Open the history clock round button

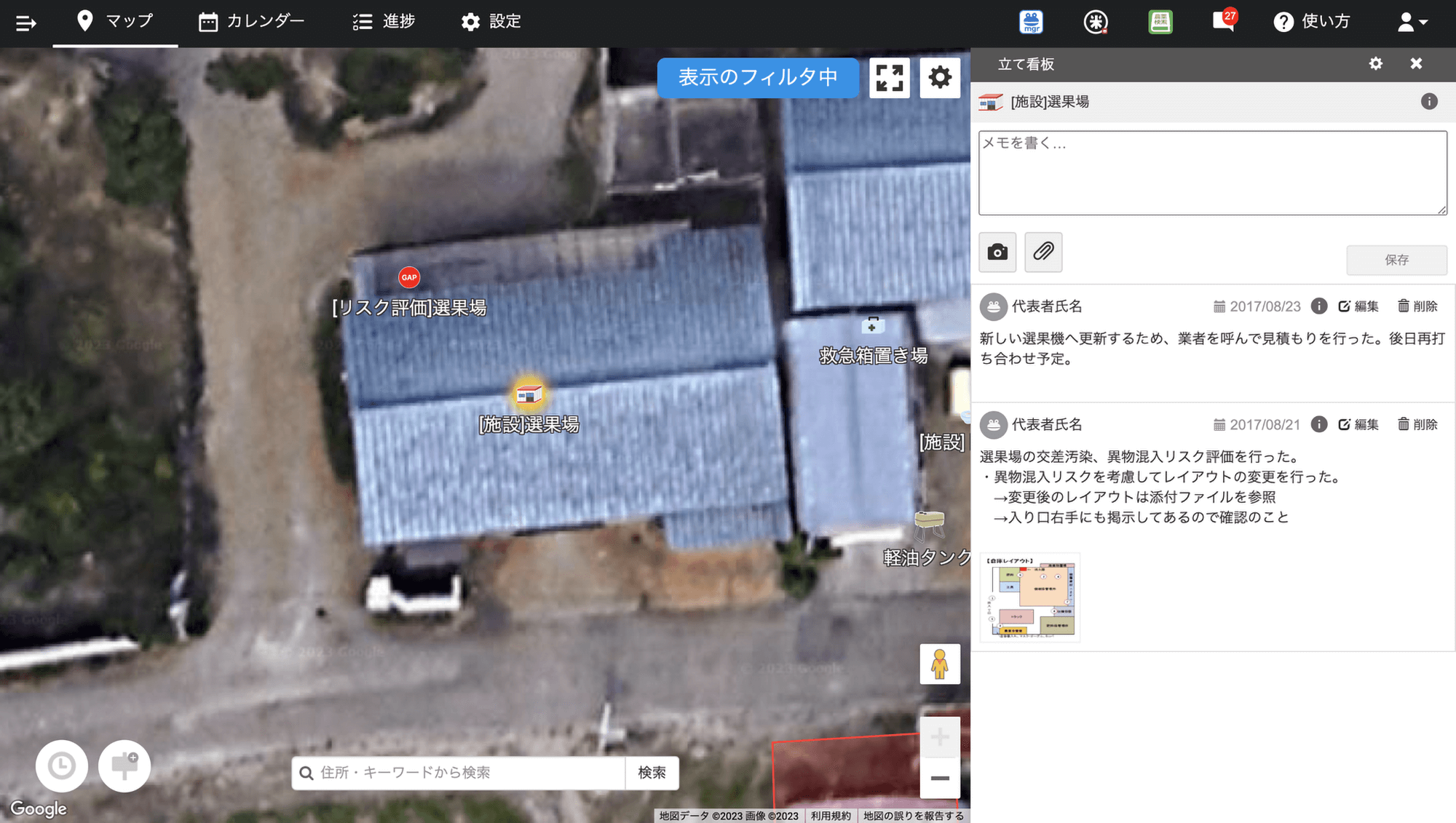tap(62, 766)
